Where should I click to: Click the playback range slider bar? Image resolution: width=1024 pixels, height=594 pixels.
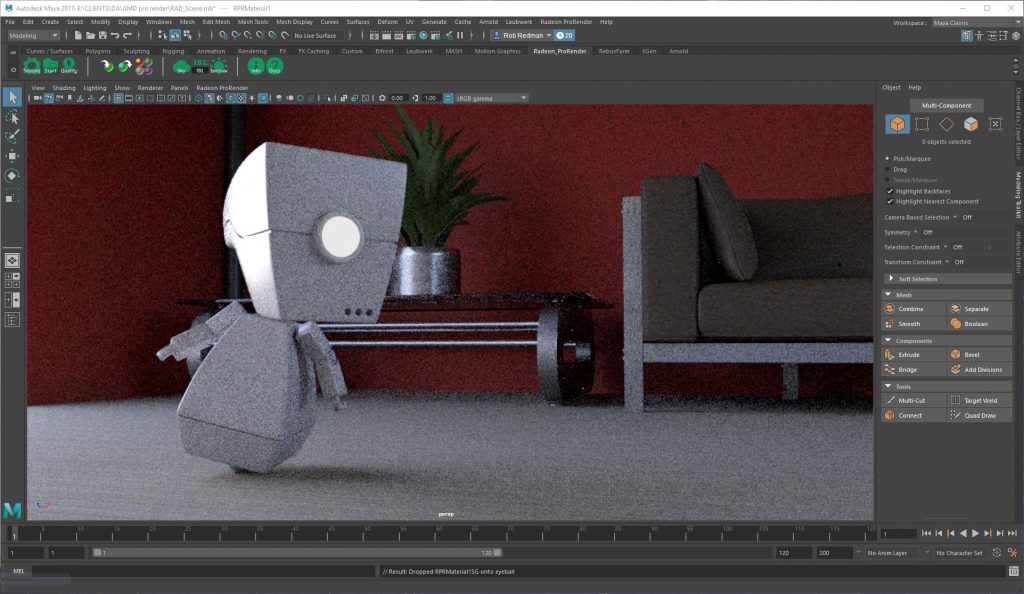tap(297, 552)
